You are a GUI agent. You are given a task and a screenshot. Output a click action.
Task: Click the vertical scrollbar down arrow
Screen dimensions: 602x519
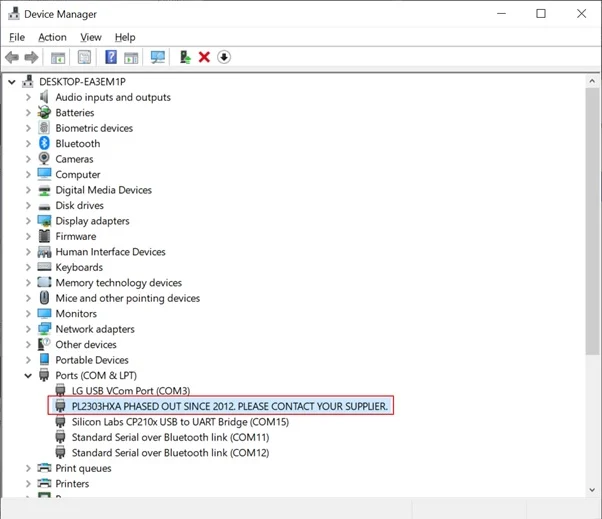click(x=592, y=490)
